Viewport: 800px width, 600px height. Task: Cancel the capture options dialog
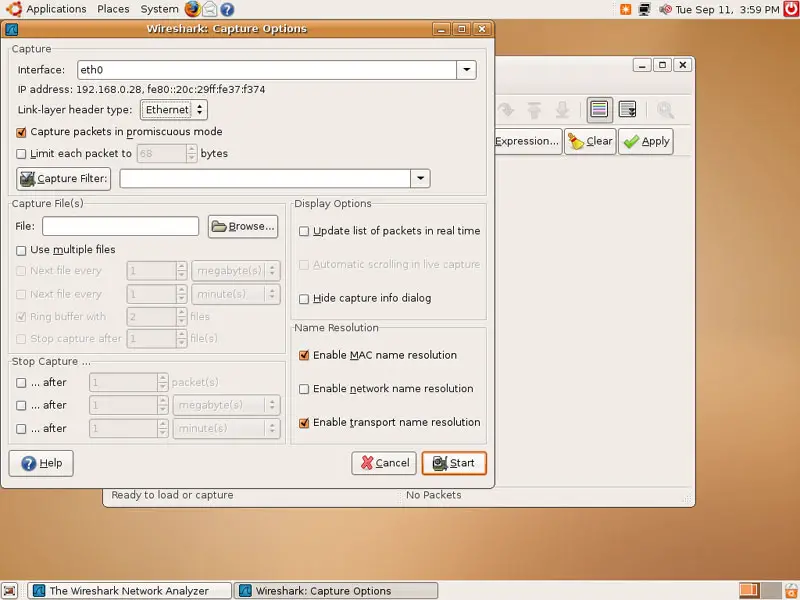[384, 463]
